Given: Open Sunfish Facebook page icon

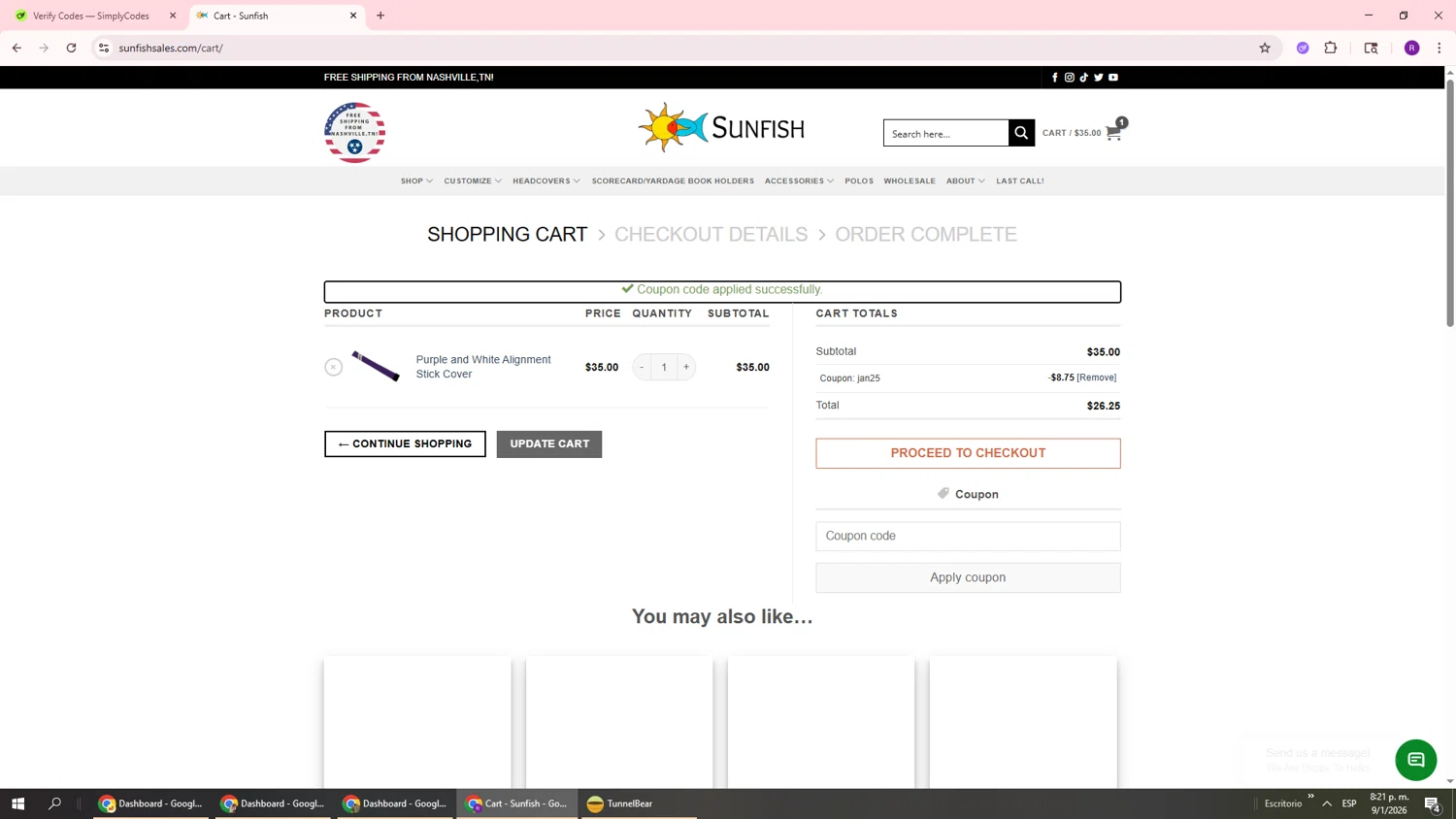Looking at the screenshot, I should click(x=1055, y=78).
